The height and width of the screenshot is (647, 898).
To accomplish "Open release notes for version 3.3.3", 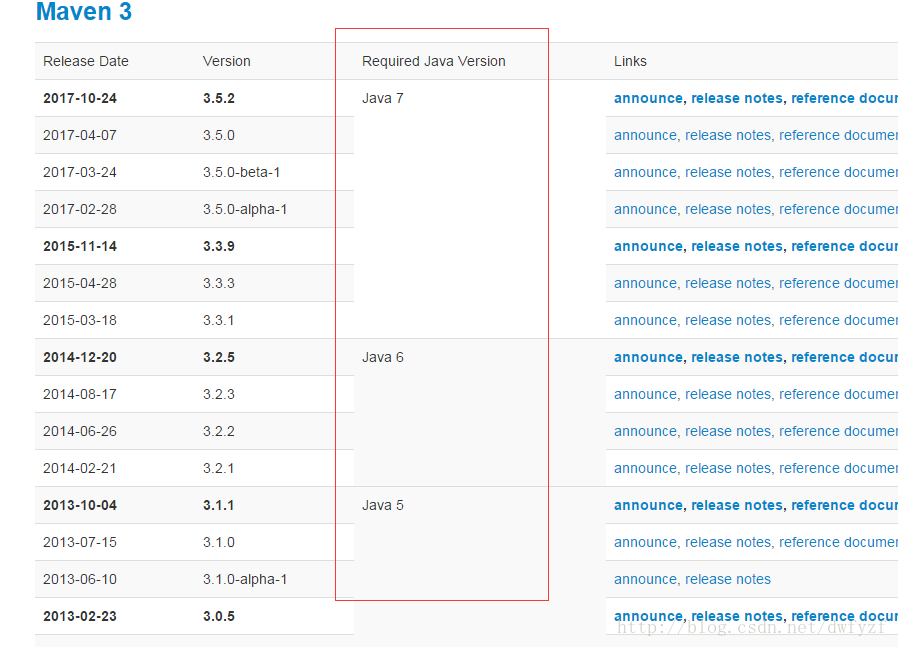I will click(728, 283).
